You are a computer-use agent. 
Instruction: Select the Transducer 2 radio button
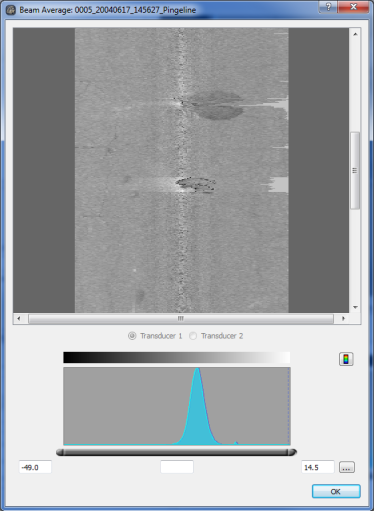tap(193, 336)
